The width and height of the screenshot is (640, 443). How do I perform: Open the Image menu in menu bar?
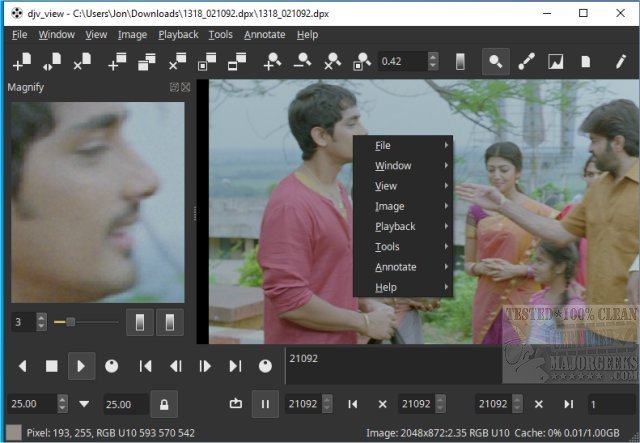[x=132, y=34]
